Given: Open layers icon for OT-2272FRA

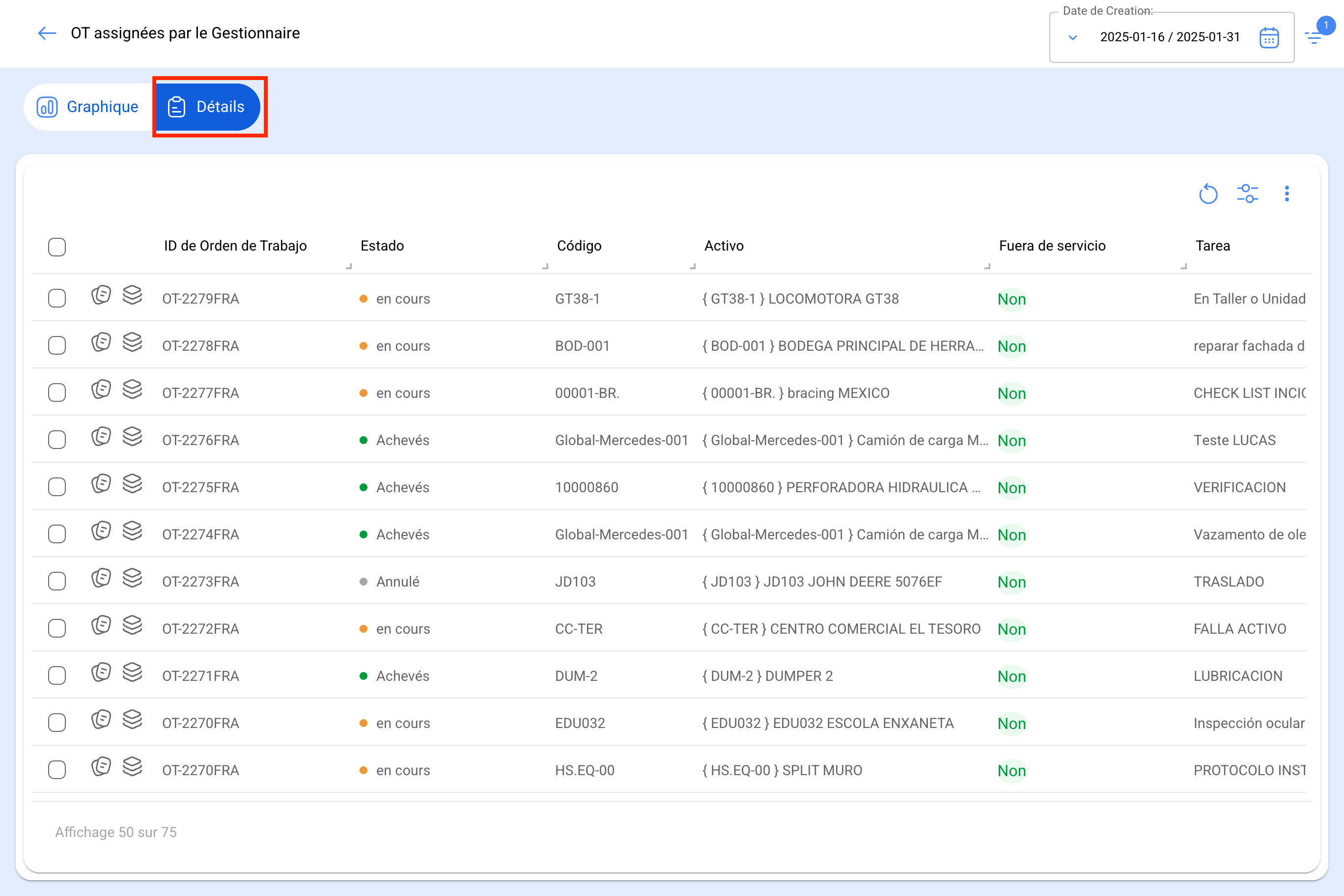Looking at the screenshot, I should pyautogui.click(x=133, y=625).
